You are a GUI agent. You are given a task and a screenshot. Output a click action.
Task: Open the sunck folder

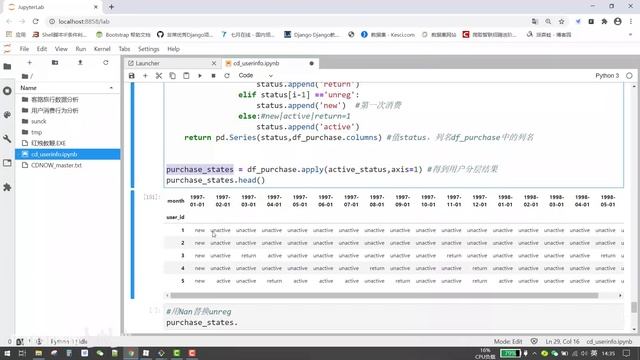pyautogui.click(x=68, y=121)
